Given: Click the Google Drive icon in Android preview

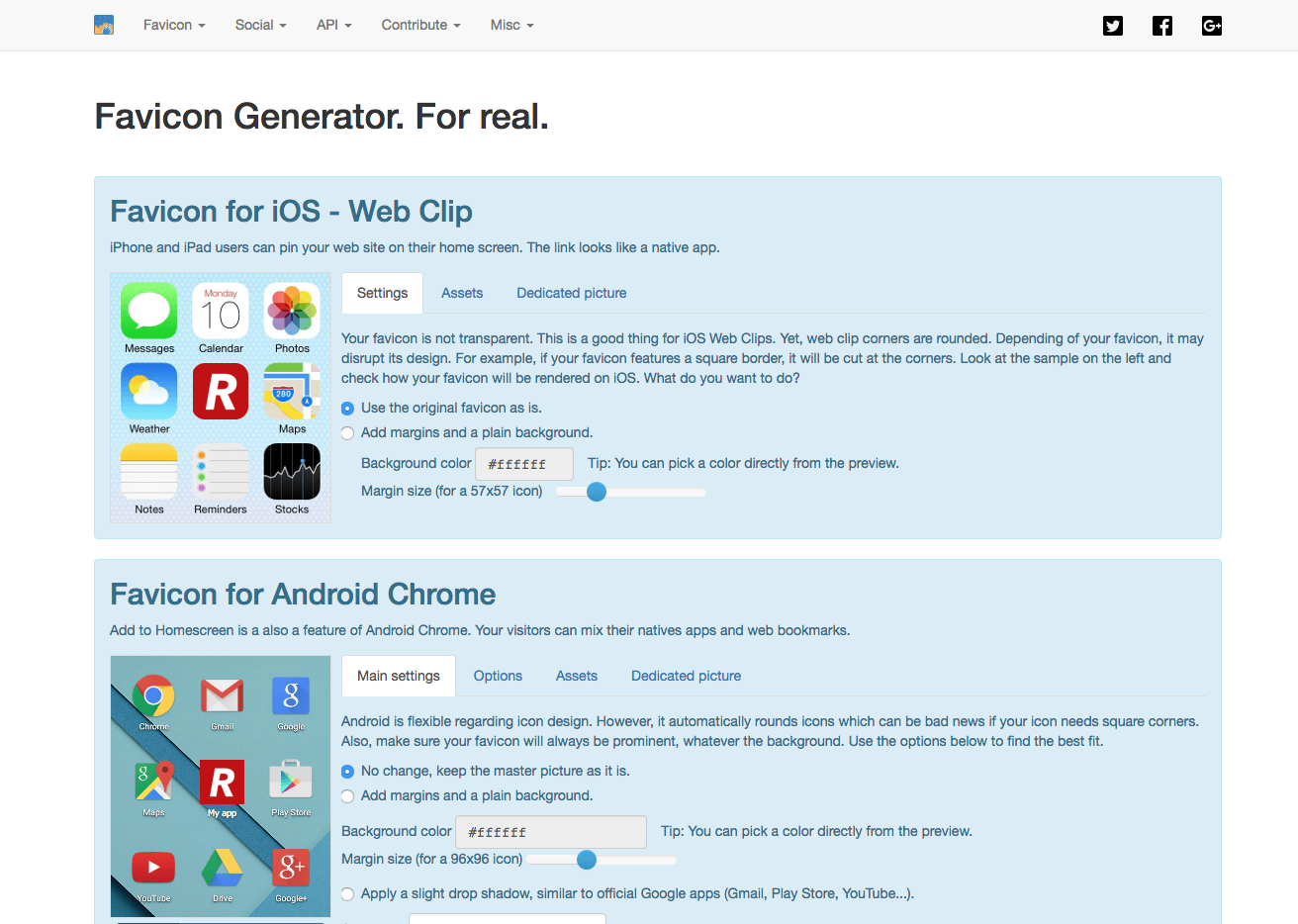Looking at the screenshot, I should [x=223, y=868].
